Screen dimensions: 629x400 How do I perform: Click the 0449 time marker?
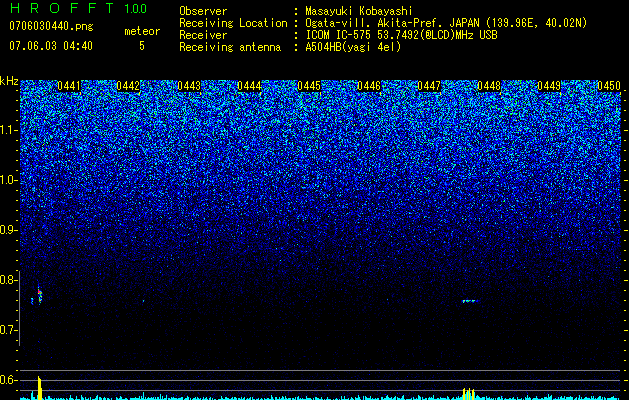[549, 86]
